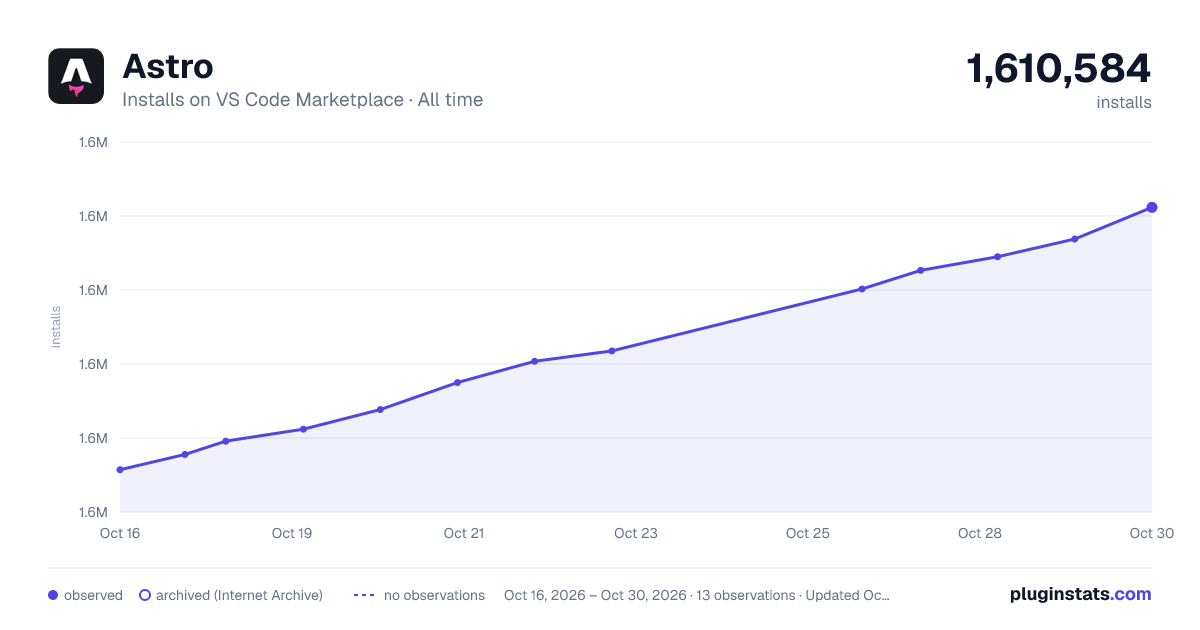The width and height of the screenshot is (1200, 630).
Task: Click the 'observed' legend text
Action: [93, 595]
